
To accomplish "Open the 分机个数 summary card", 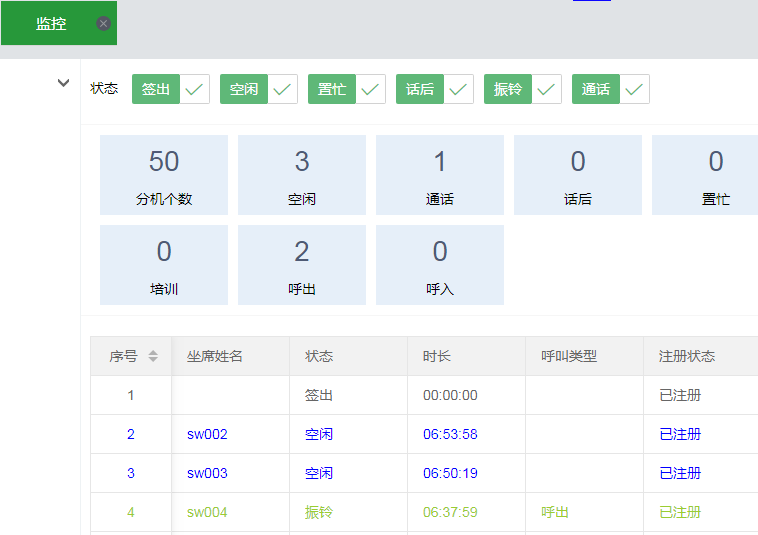I will point(164,175).
